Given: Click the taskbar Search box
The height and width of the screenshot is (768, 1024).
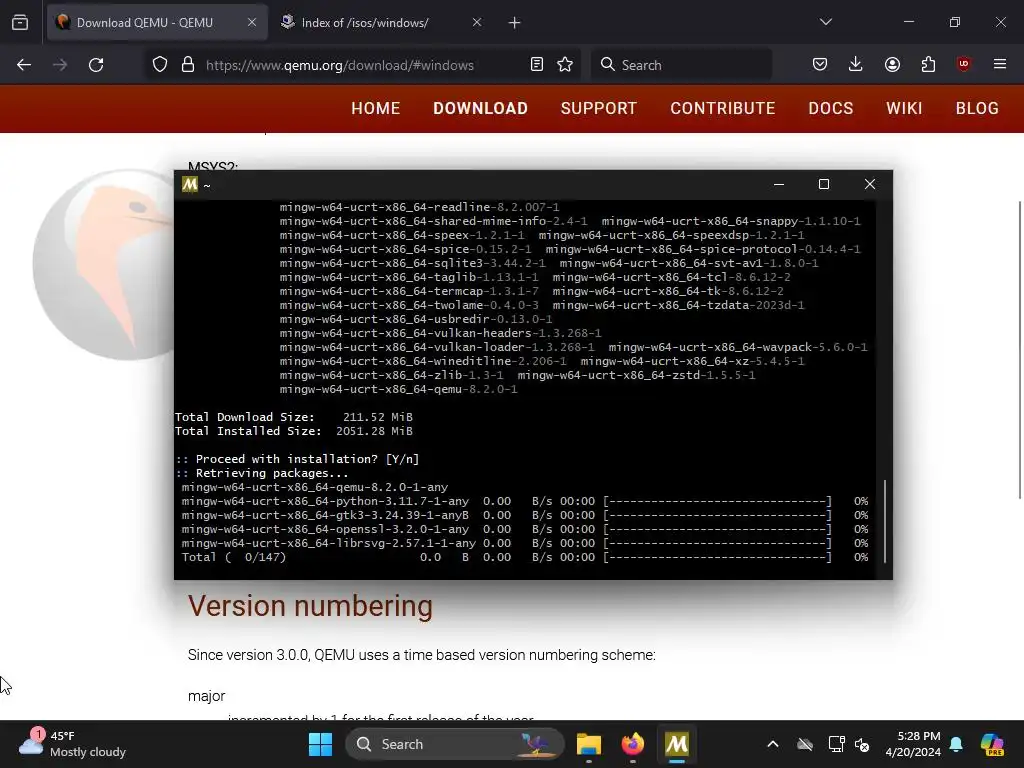Looking at the screenshot, I should (x=455, y=744).
